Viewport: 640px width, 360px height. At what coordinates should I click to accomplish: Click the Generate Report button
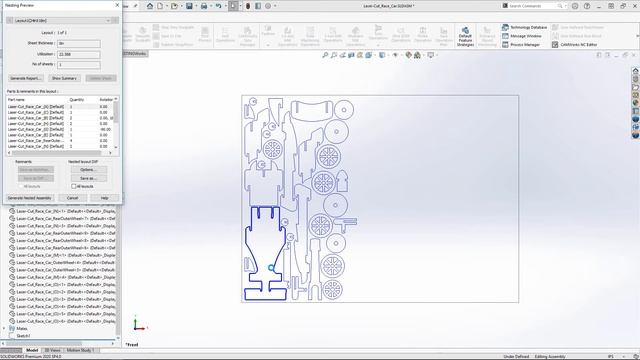tap(26, 78)
